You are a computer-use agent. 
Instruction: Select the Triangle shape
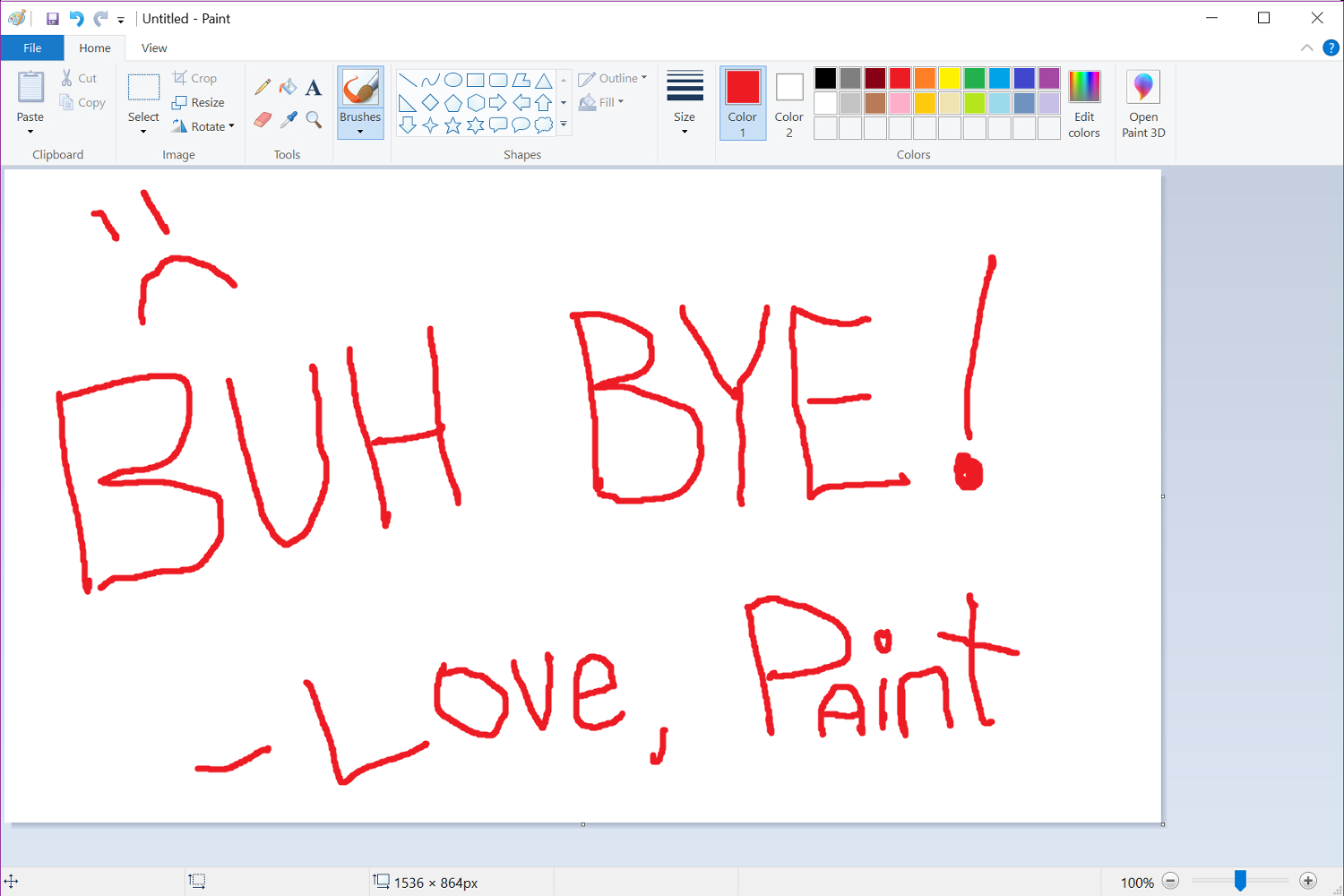[544, 81]
